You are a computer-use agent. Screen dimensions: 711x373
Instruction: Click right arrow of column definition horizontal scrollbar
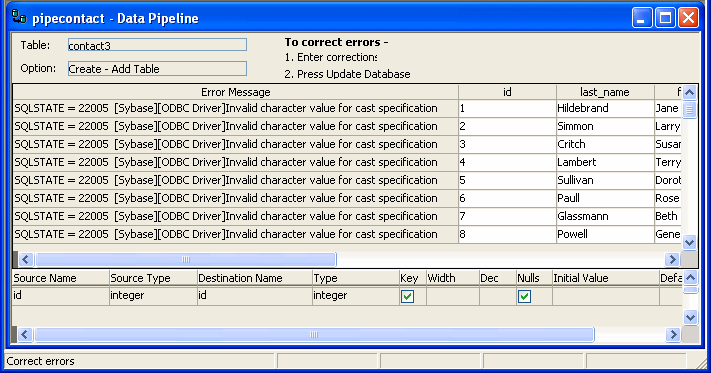(x=673, y=334)
